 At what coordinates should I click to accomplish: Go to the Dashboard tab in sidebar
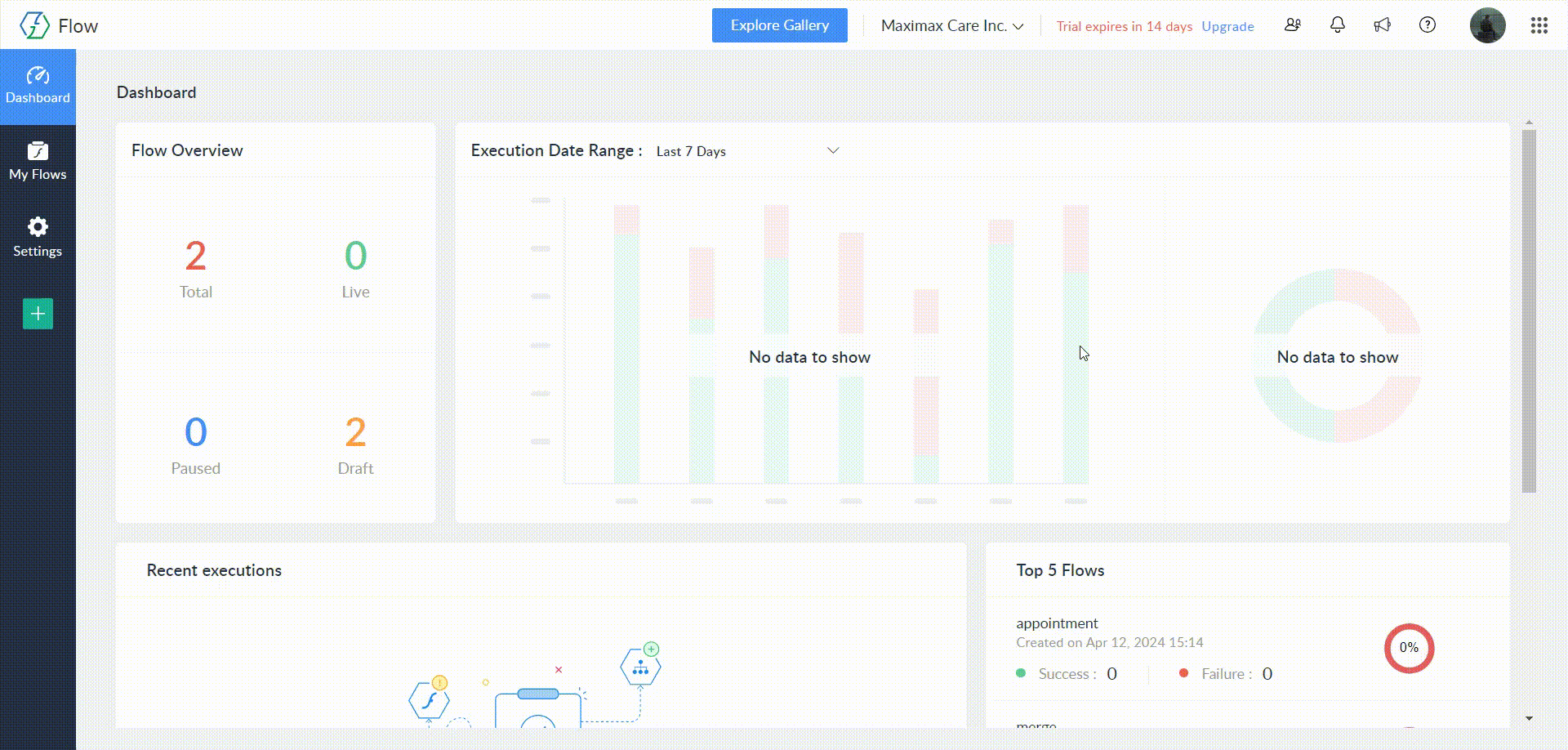coord(38,86)
